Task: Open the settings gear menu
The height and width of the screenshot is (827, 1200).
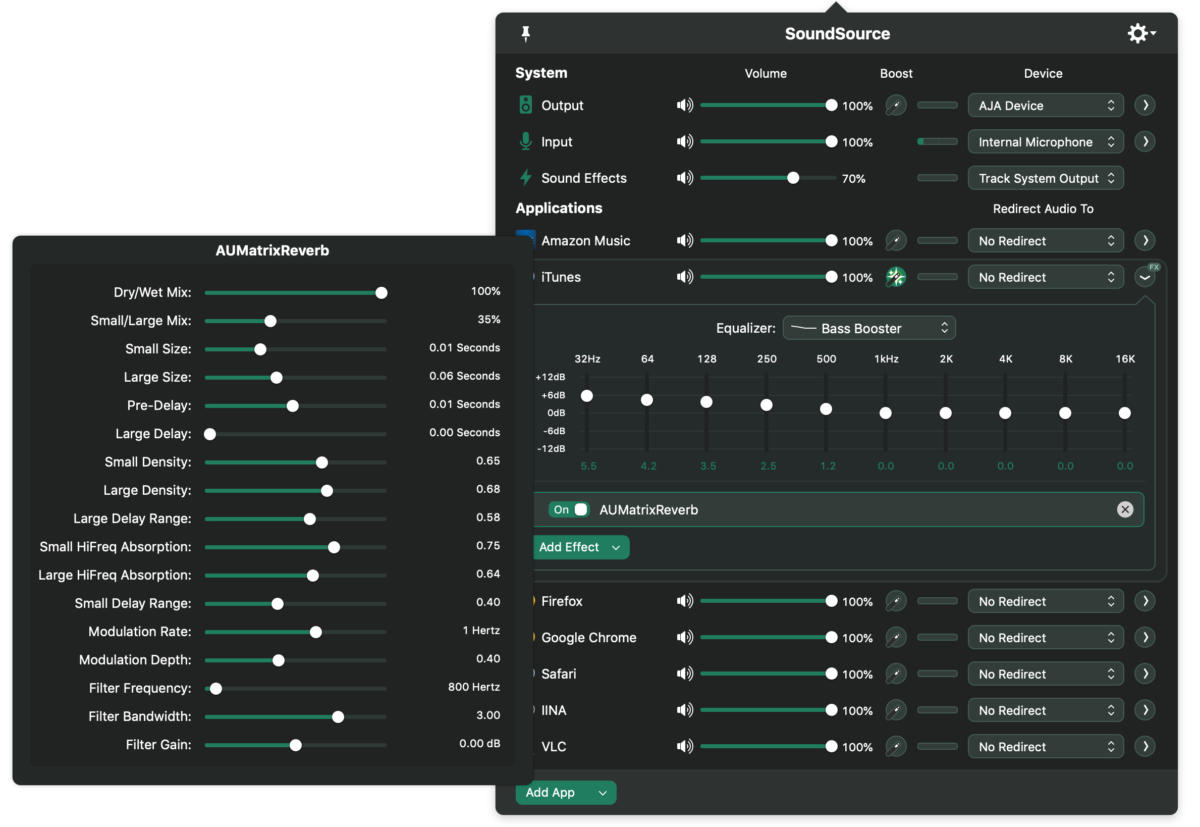Action: (x=1140, y=34)
